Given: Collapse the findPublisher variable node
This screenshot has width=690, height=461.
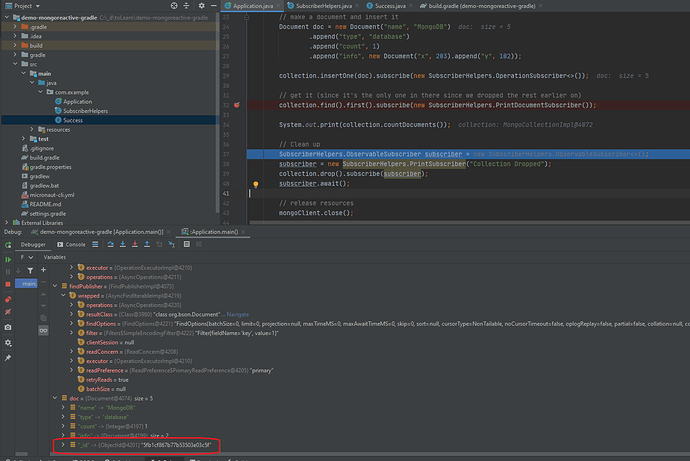Looking at the screenshot, I should [56, 286].
